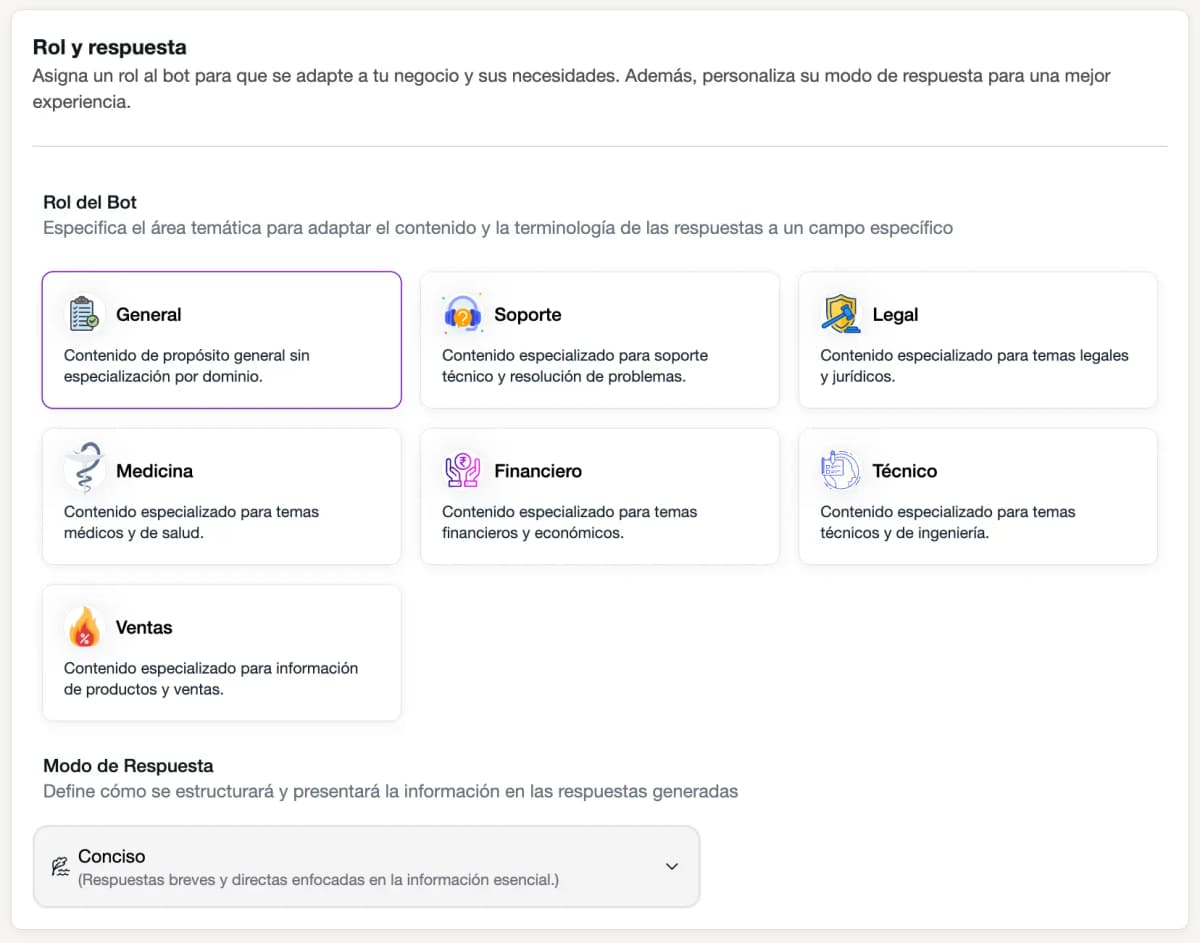Click the General role card
Image resolution: width=1200 pixels, height=943 pixels.
[222, 340]
